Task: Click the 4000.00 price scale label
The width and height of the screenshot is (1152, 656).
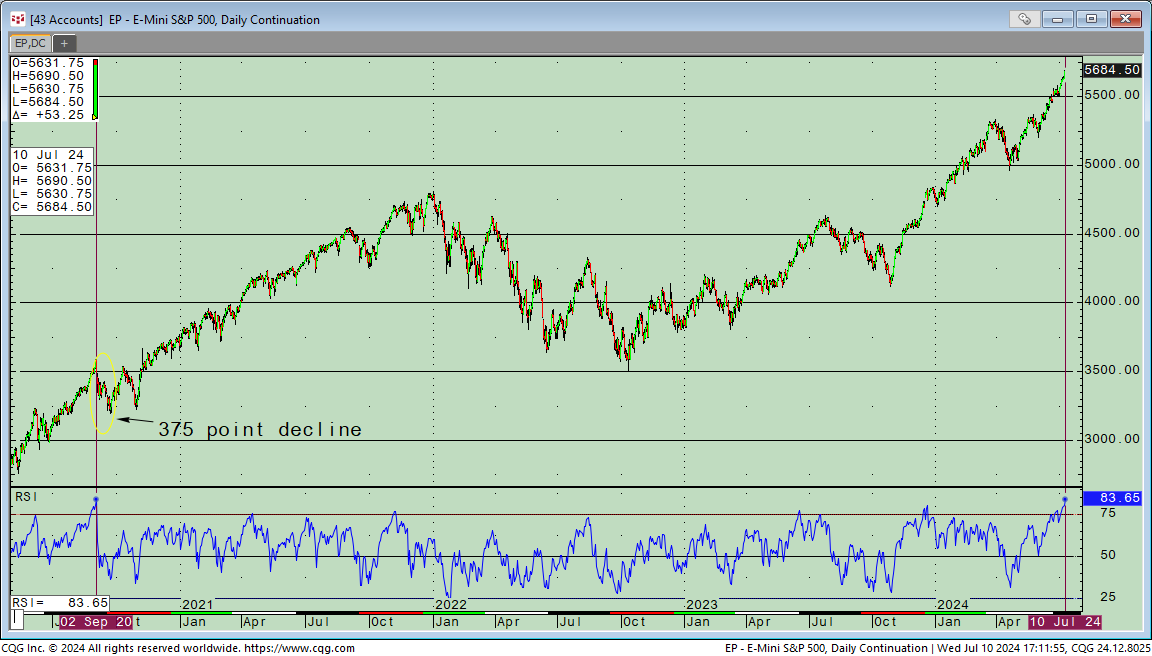Action: pyautogui.click(x=1112, y=301)
